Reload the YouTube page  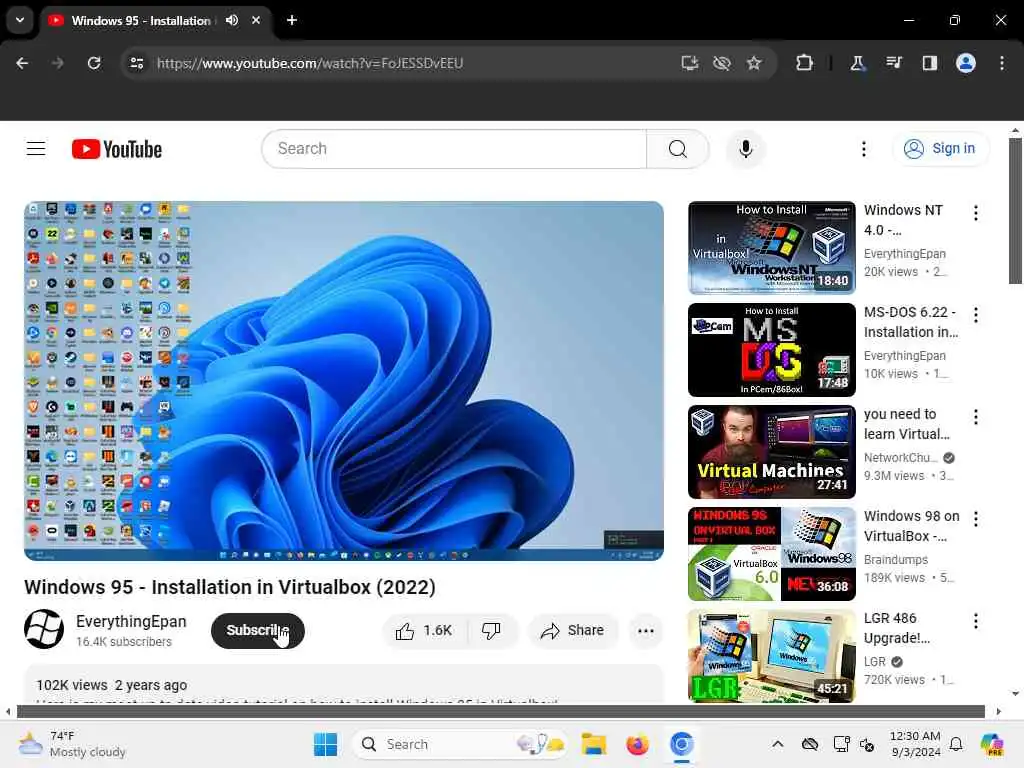coord(94,63)
